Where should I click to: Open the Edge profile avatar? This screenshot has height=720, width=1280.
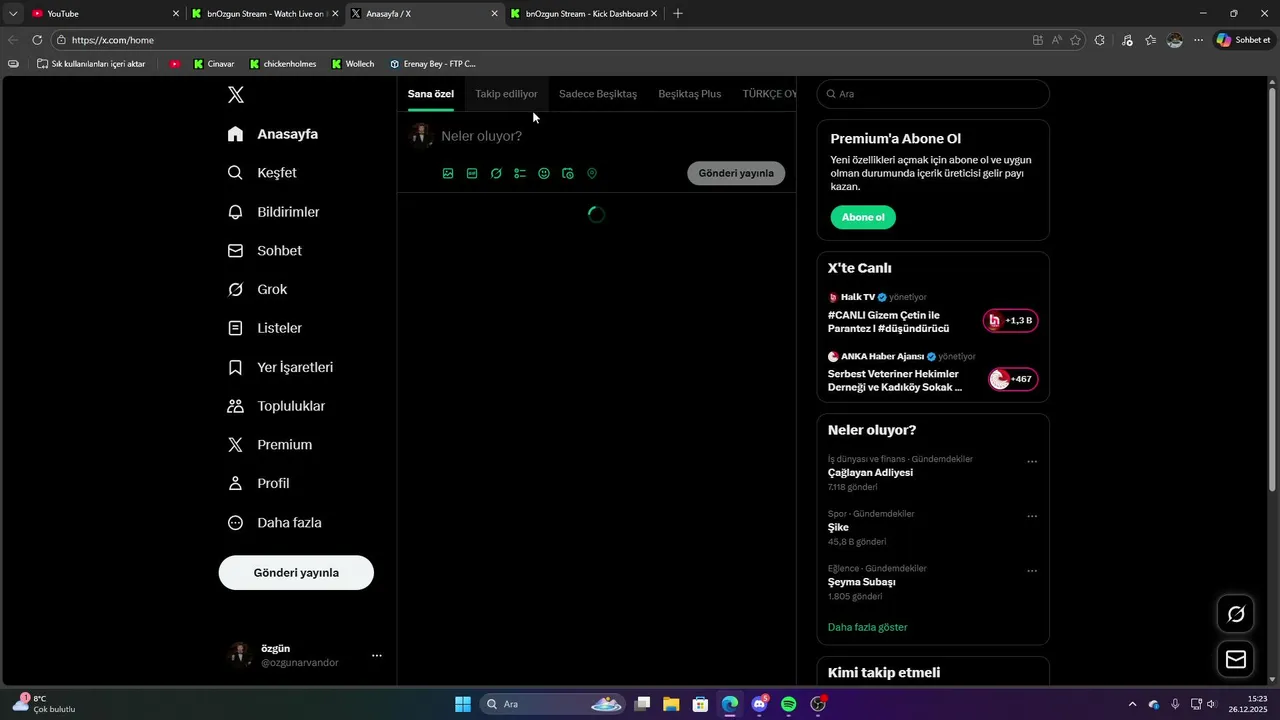[1175, 40]
